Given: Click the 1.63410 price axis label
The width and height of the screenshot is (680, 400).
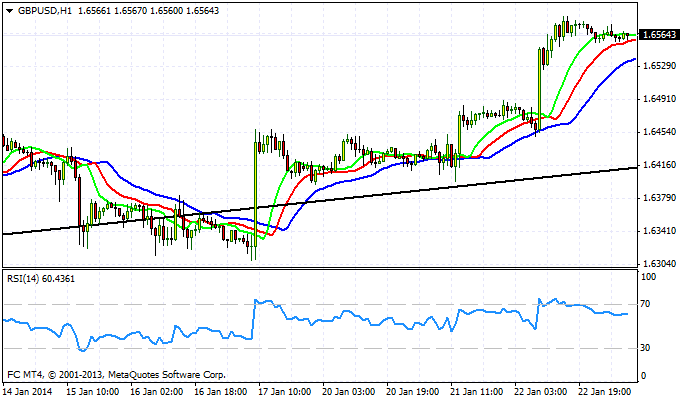Looking at the screenshot, I should pos(660,231).
